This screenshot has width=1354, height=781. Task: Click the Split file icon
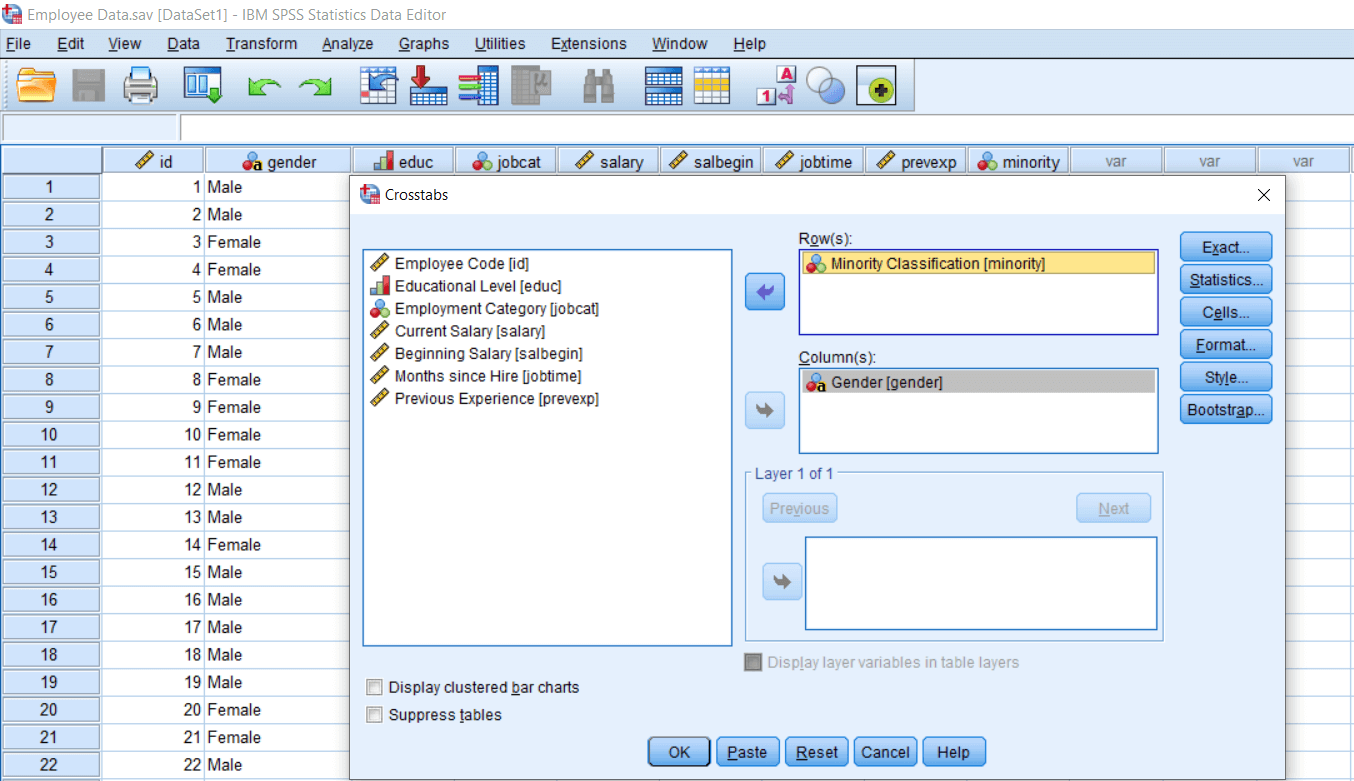click(663, 86)
